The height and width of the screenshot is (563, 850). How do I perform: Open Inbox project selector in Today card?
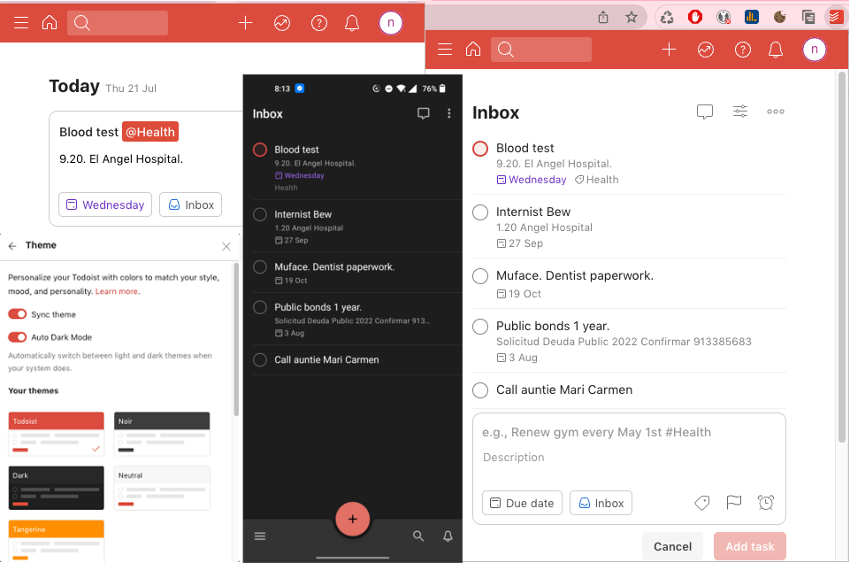[x=191, y=205]
